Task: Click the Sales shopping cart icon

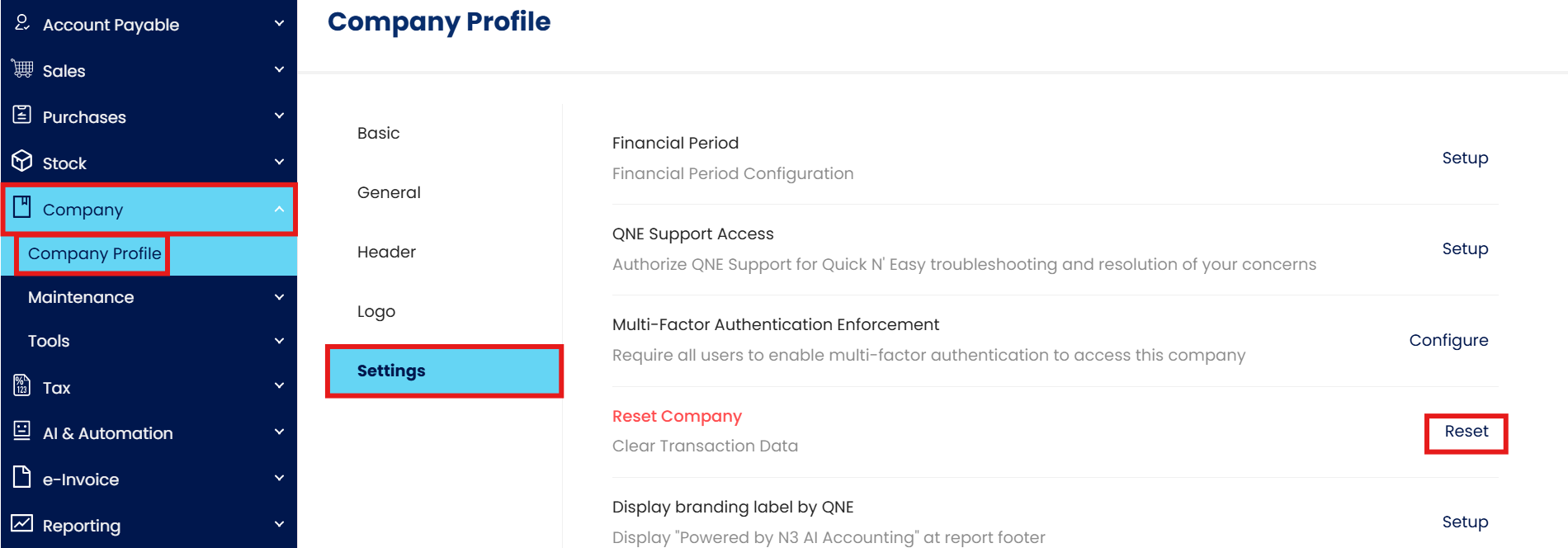Action: coord(22,69)
